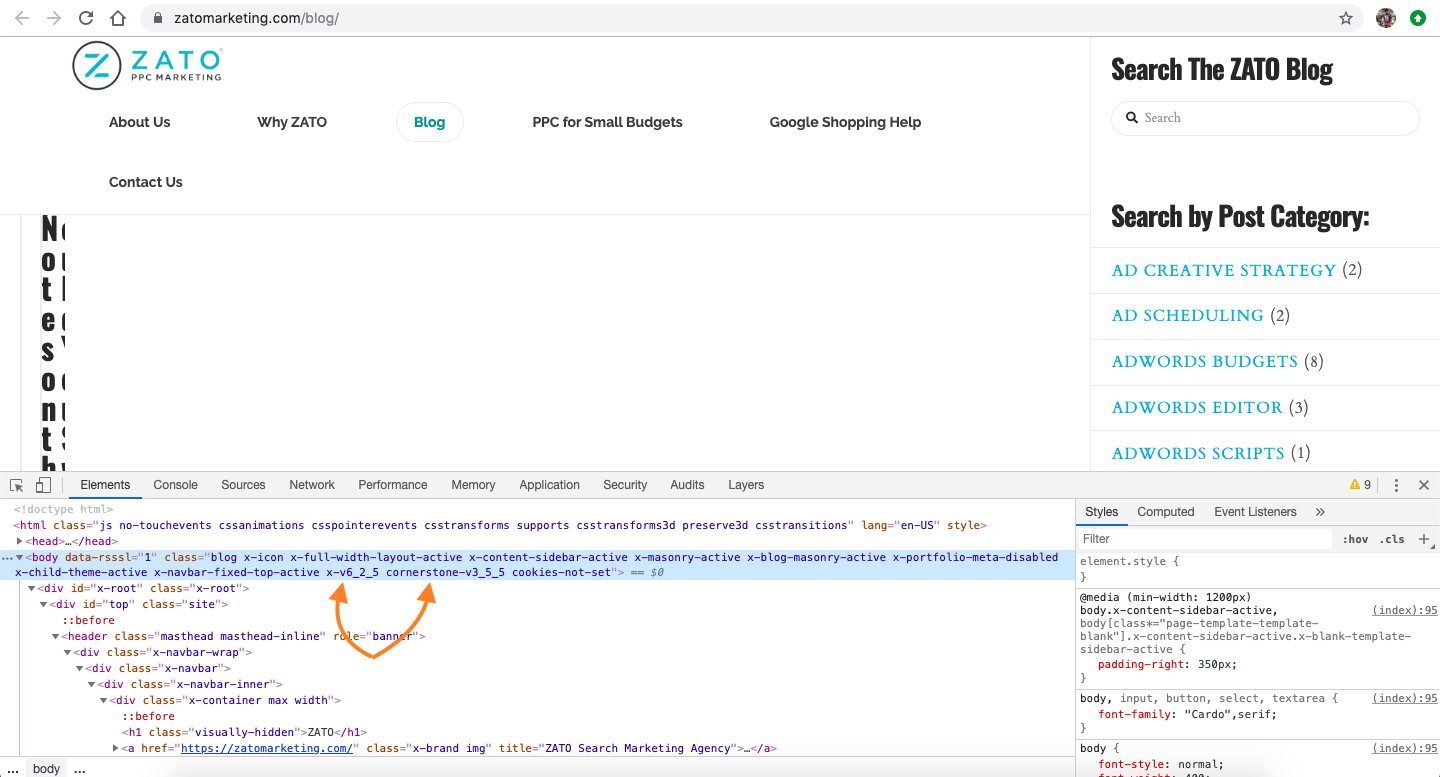Click the address bar URL
Viewport: 1440px width, 777px height.
(x=256, y=18)
